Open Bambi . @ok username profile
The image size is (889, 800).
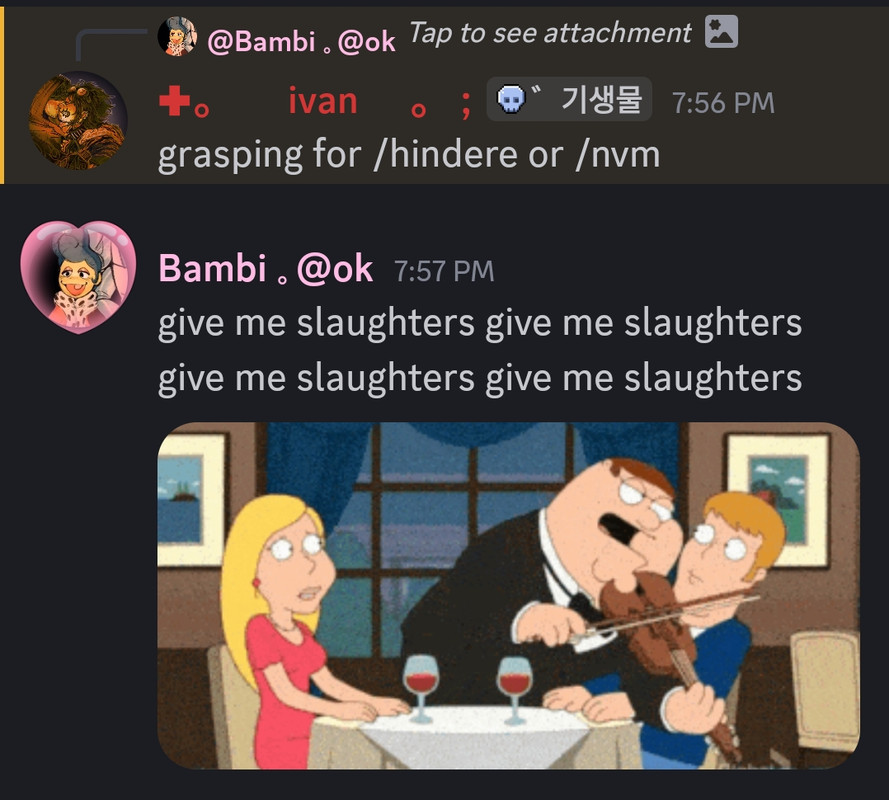[265, 268]
